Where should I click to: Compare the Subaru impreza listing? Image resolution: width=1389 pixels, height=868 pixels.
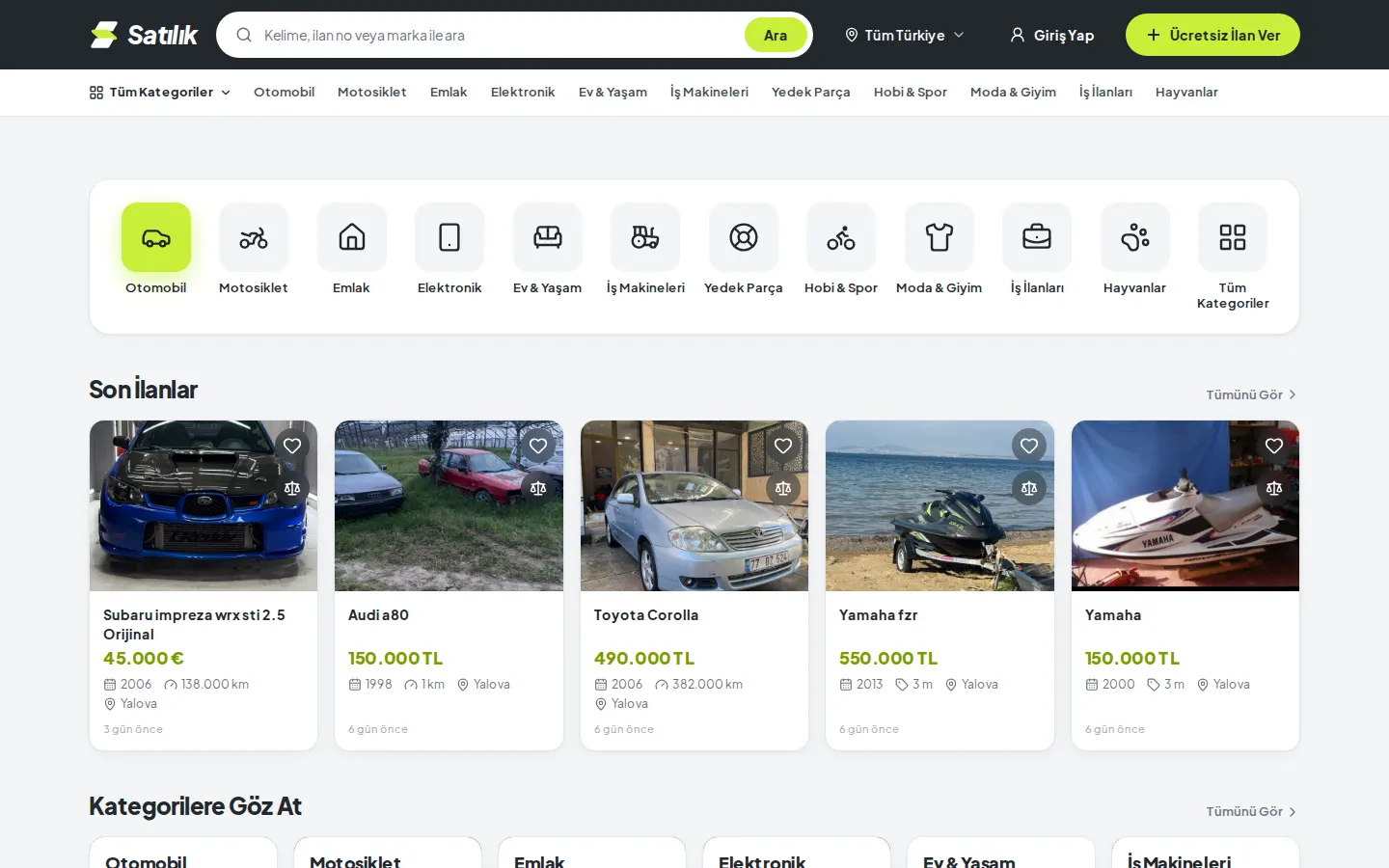pyautogui.click(x=292, y=488)
